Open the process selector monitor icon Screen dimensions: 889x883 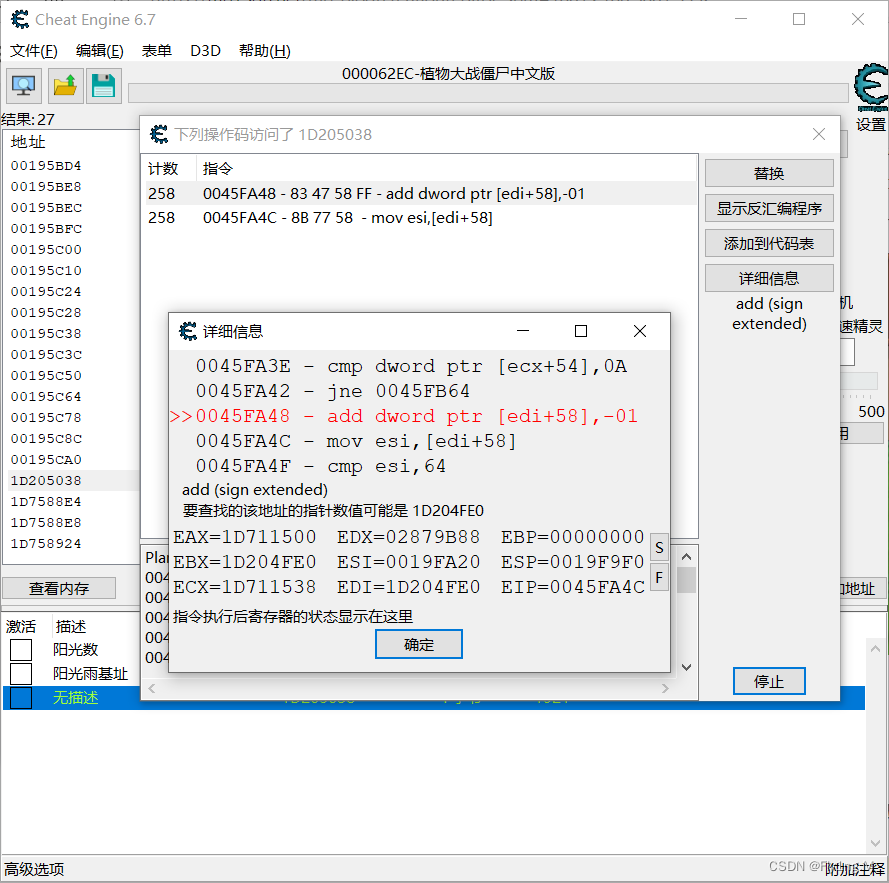point(24,86)
